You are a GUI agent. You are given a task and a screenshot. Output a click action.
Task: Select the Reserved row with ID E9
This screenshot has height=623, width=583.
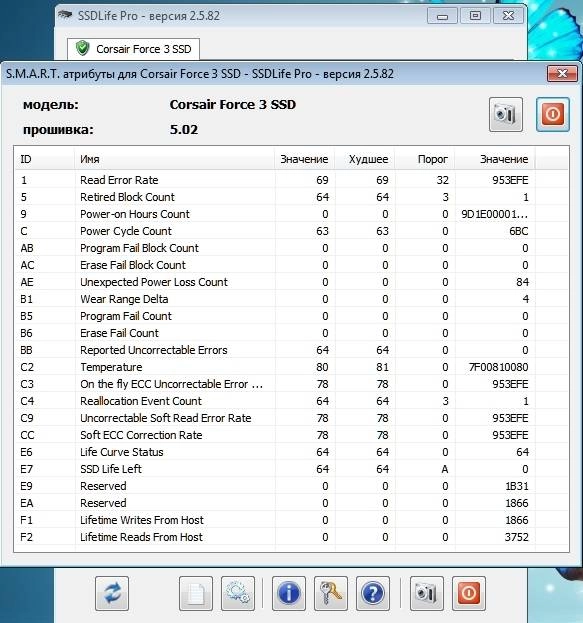pyautogui.click(x=291, y=486)
